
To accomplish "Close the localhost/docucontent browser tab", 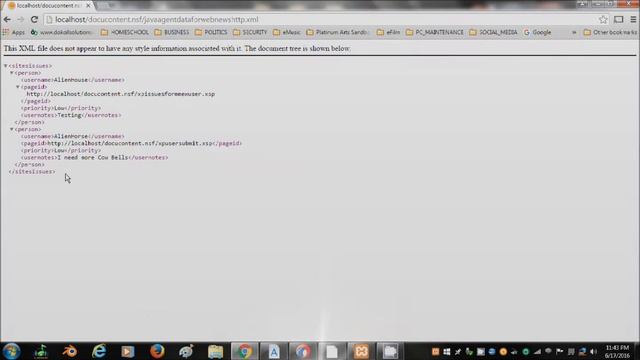I will pyautogui.click(x=88, y=6).
